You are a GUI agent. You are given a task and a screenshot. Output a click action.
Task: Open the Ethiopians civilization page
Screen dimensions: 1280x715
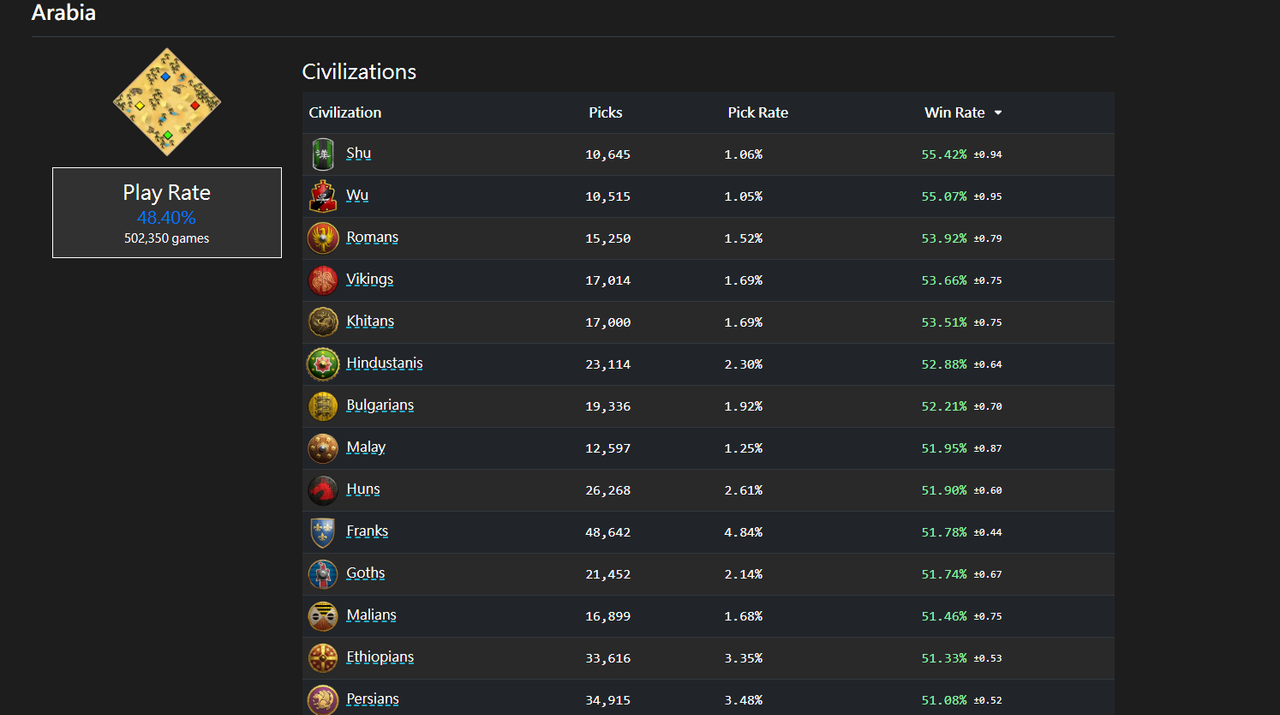point(380,657)
